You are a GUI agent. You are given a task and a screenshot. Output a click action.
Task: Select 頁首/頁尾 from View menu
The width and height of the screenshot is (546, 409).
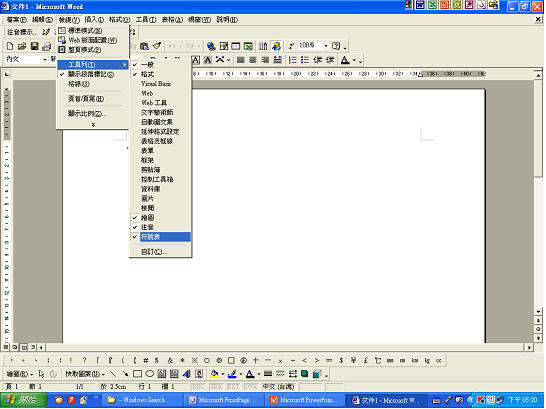(93, 99)
